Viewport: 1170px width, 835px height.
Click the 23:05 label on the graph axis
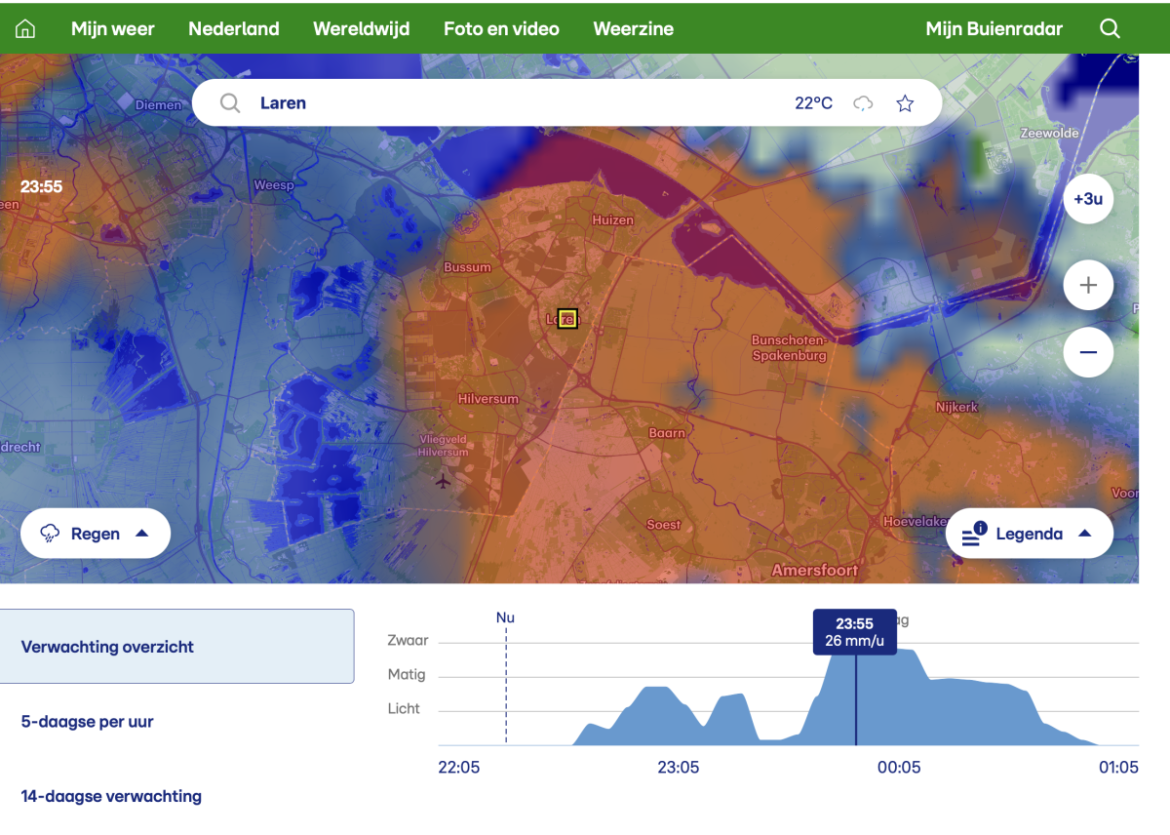click(678, 767)
